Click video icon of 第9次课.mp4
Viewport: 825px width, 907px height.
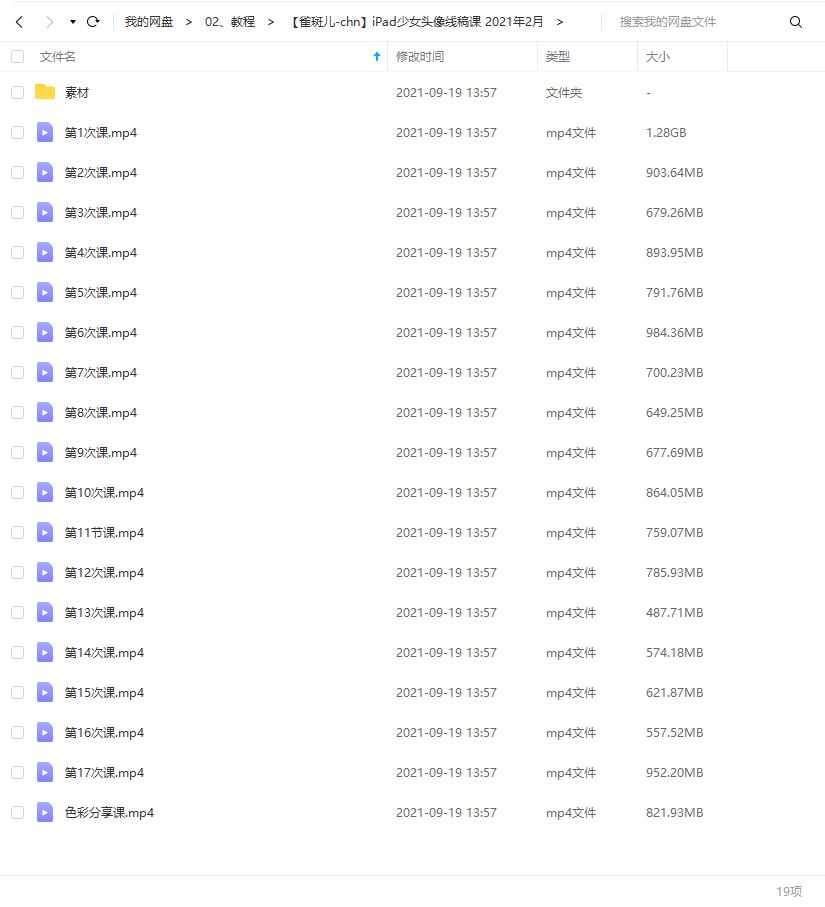[45, 452]
